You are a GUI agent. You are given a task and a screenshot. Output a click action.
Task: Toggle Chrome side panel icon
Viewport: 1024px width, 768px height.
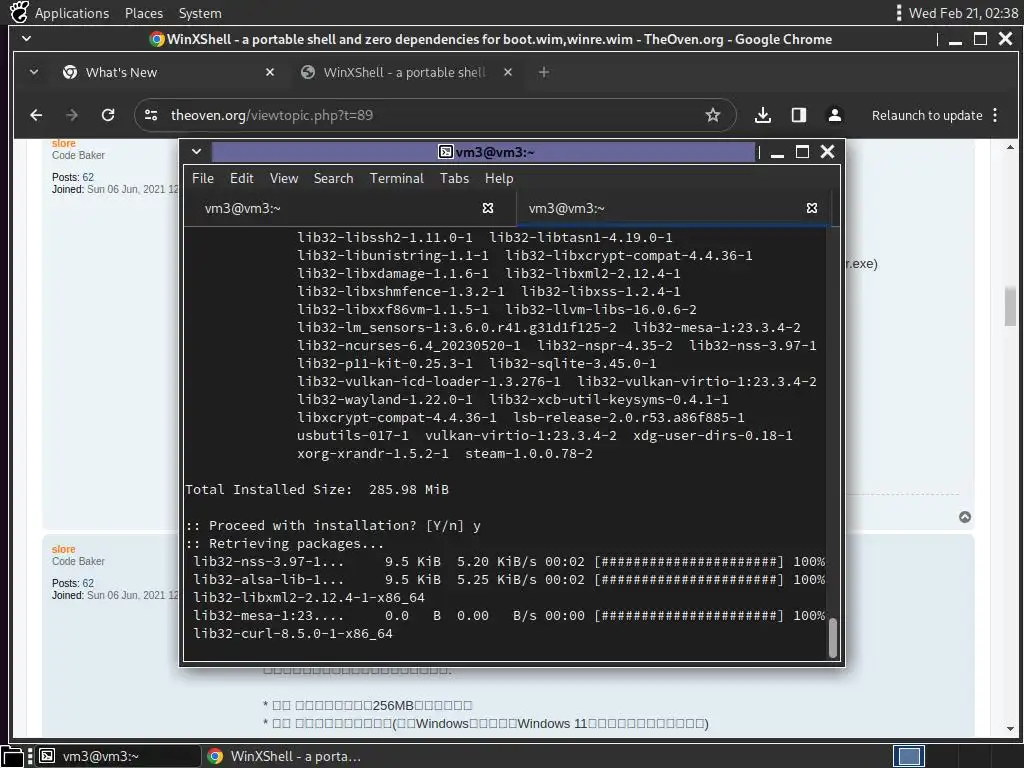coord(799,116)
